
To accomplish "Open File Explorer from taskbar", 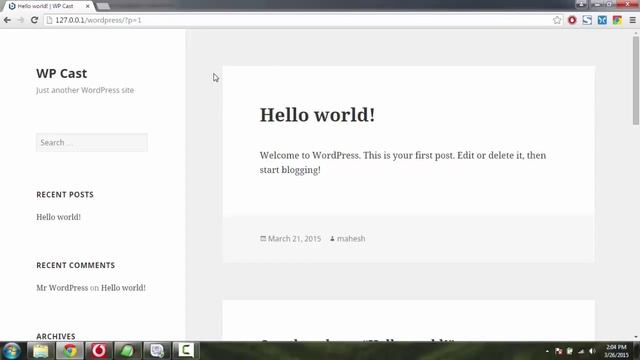I will coord(41,351).
